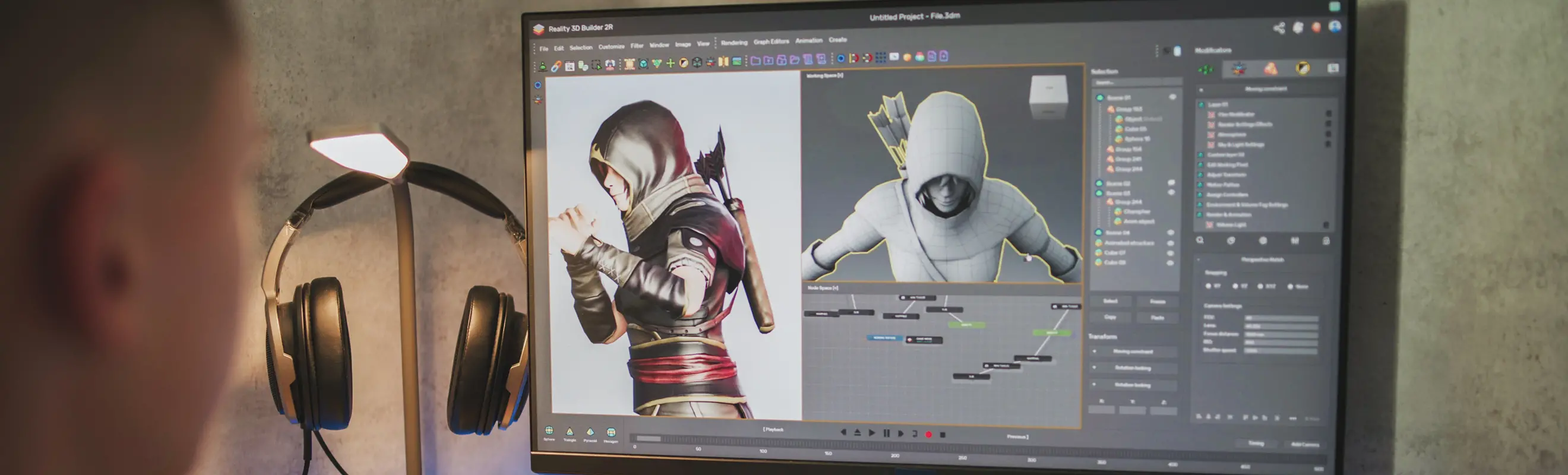Click the dashed selection cursor tool icon
Image resolution: width=1568 pixels, height=475 pixels.
[596, 65]
